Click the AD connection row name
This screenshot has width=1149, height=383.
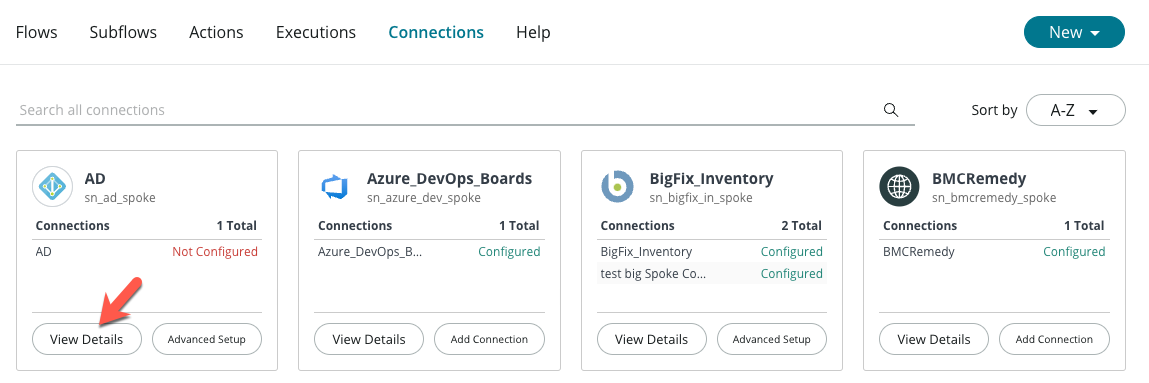click(x=44, y=251)
